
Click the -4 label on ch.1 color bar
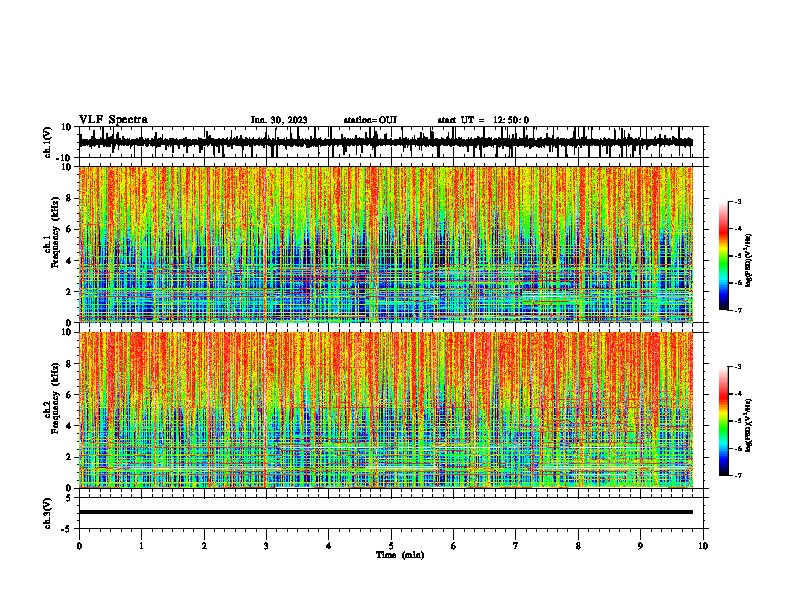pos(738,229)
